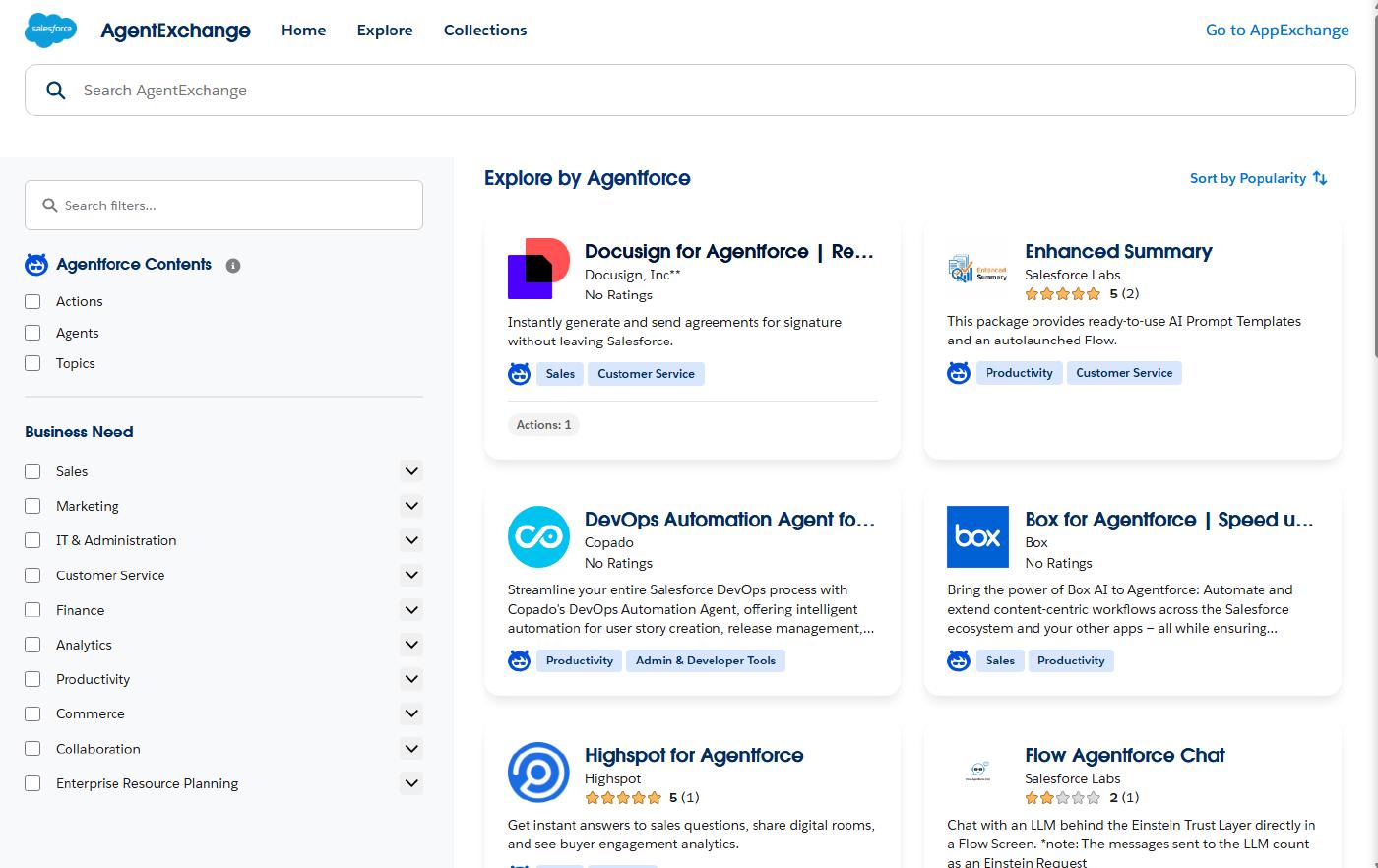Go to the Explore nav item
This screenshot has width=1378, height=868.
(x=385, y=31)
